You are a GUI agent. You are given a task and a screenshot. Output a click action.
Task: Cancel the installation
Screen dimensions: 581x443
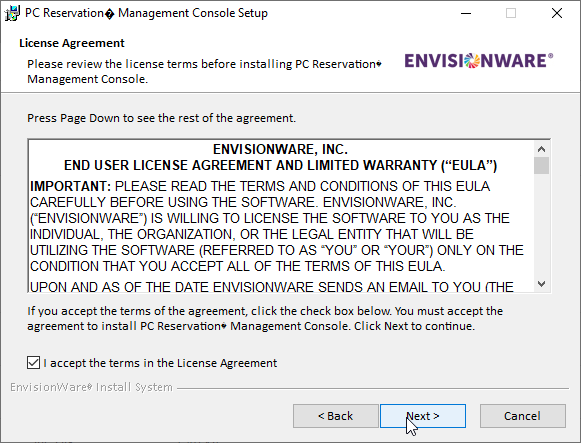coord(522,416)
